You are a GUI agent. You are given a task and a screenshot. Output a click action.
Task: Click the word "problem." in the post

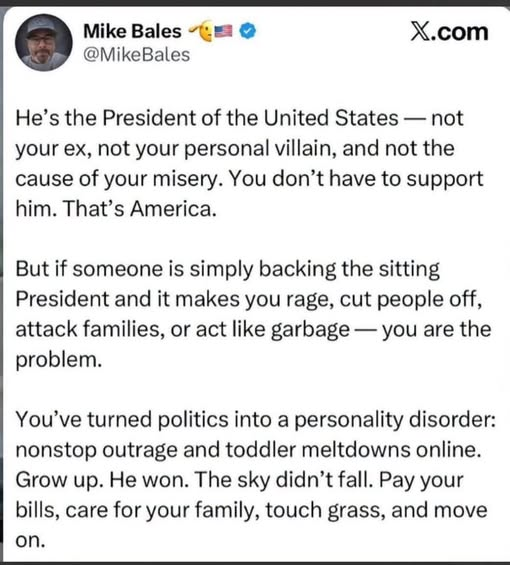pos(59,360)
